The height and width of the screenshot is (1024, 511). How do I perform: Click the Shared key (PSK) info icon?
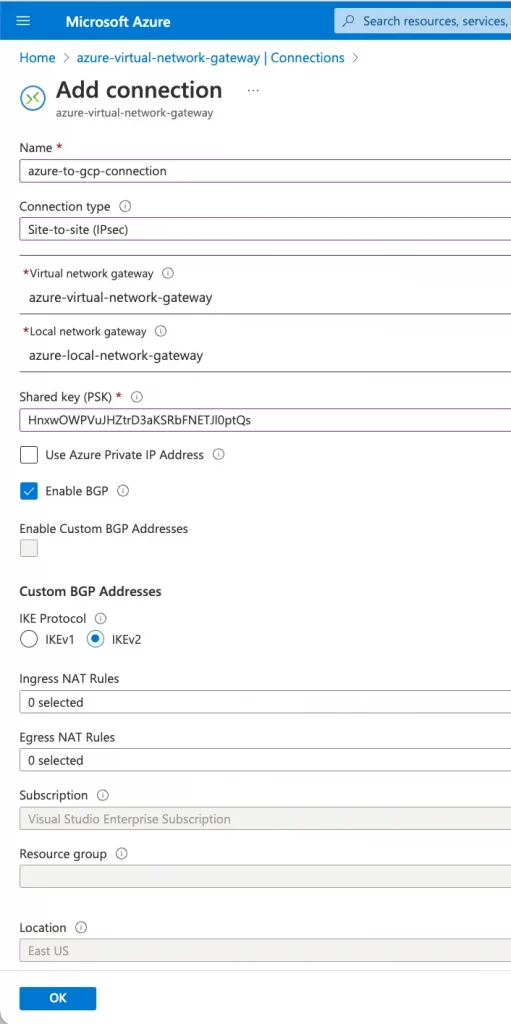click(x=137, y=396)
